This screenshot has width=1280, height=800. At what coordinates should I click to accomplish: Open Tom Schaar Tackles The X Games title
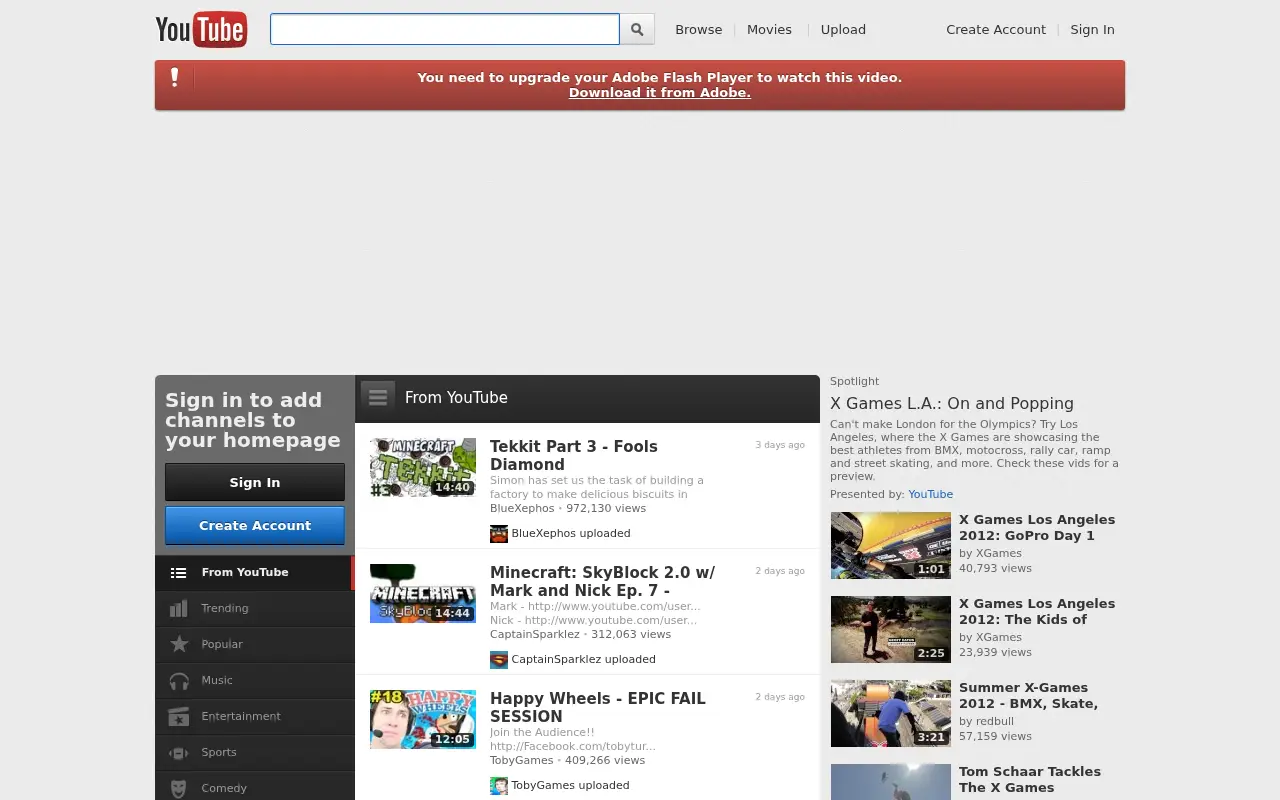(x=1030, y=779)
